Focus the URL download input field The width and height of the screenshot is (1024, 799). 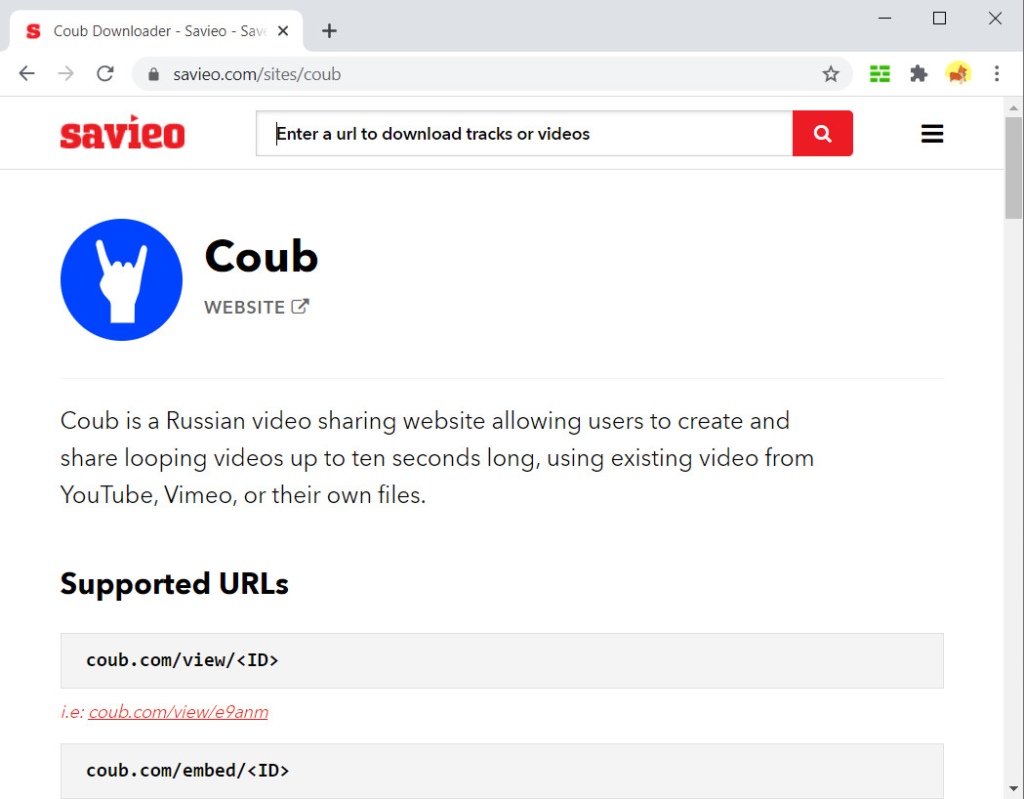click(x=524, y=133)
